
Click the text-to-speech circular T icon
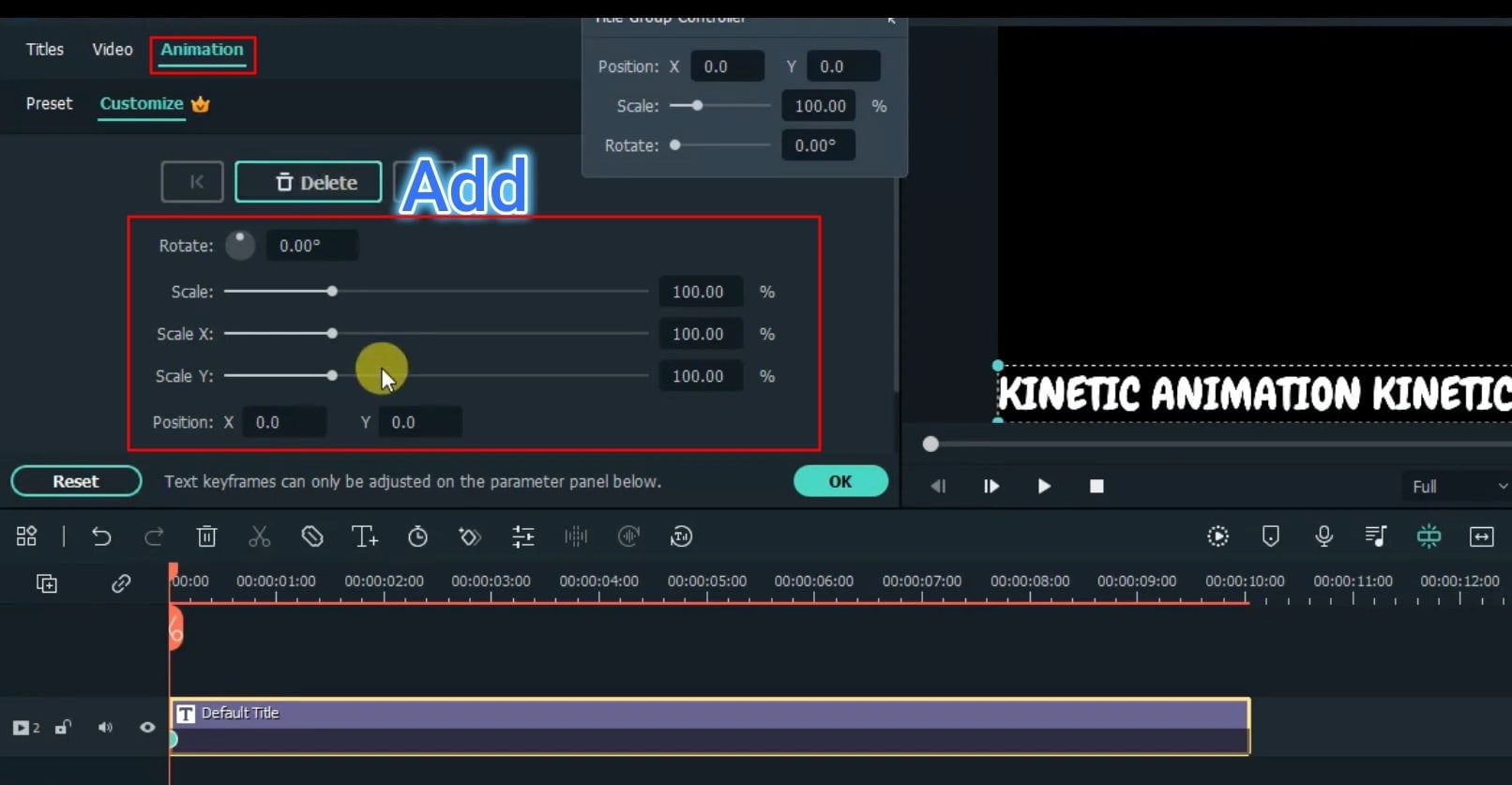coord(681,536)
